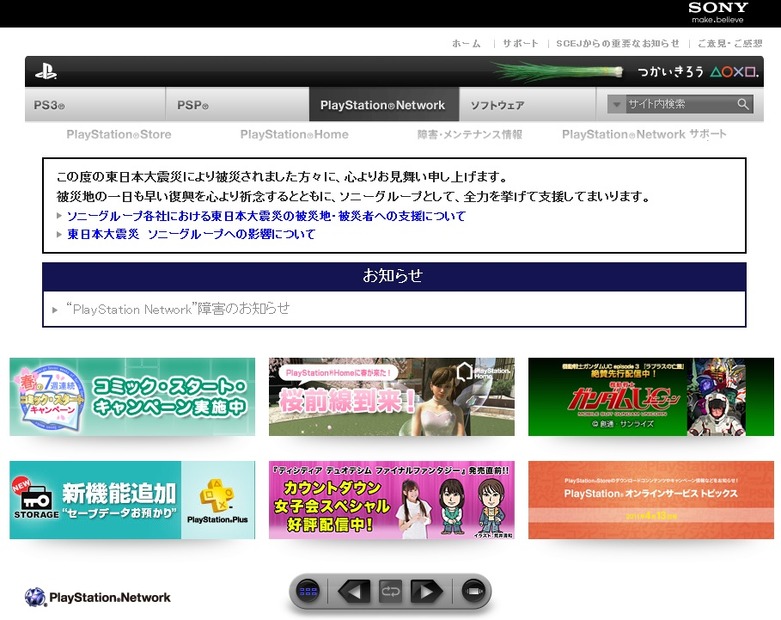
Task: Click the Sony make.believe logo
Action: (718, 12)
